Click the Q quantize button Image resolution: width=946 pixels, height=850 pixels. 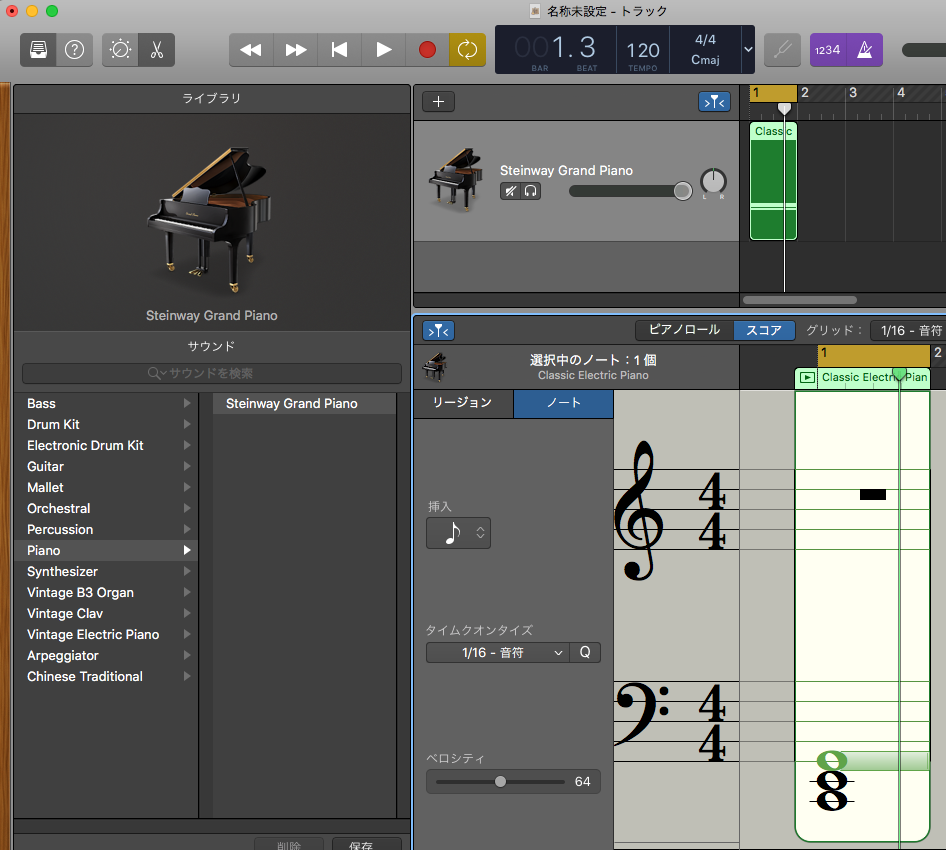point(585,652)
